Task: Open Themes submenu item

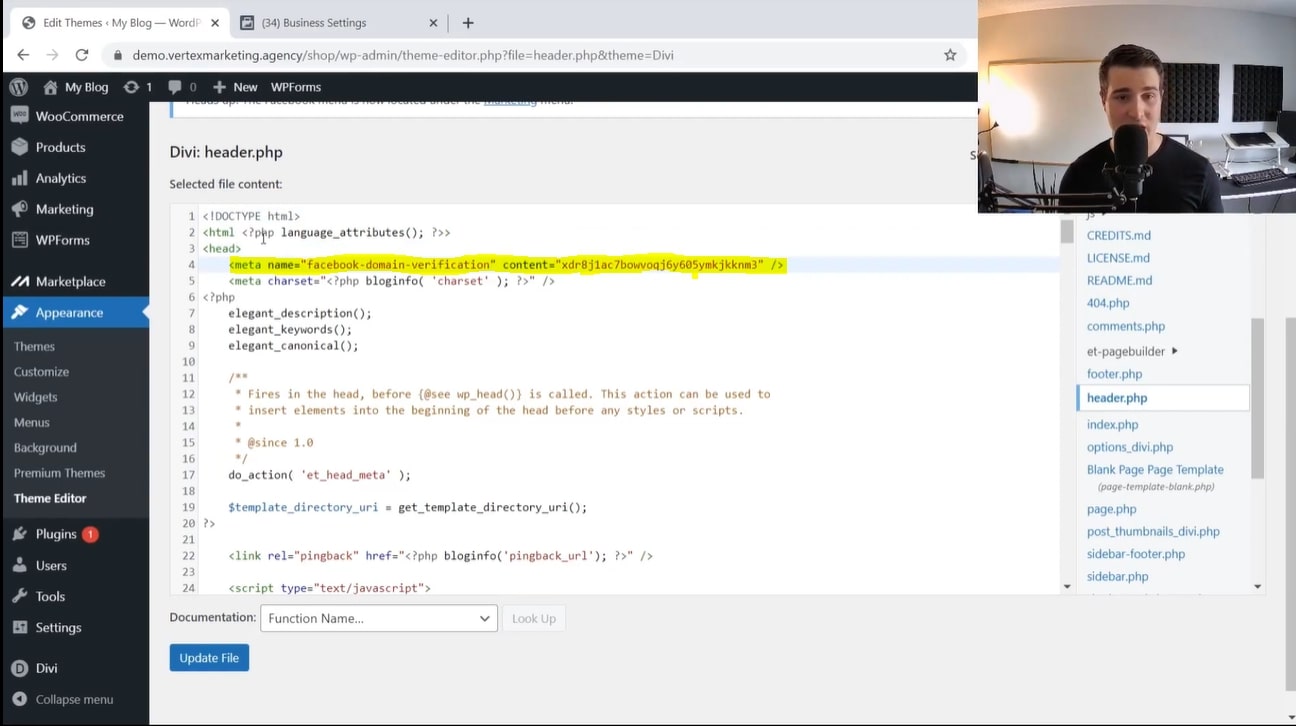Action: pyautogui.click(x=34, y=346)
